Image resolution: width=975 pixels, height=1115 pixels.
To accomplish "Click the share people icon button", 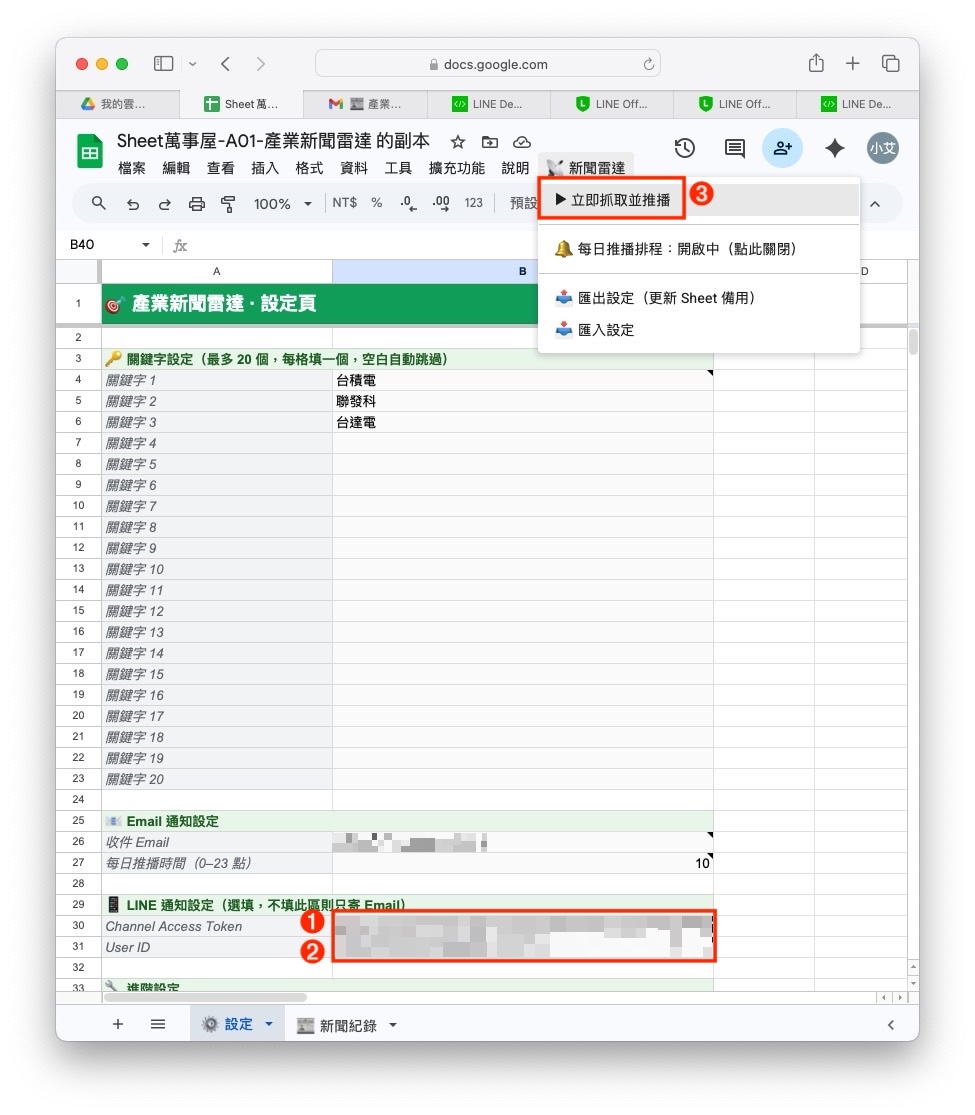I will [x=782, y=148].
